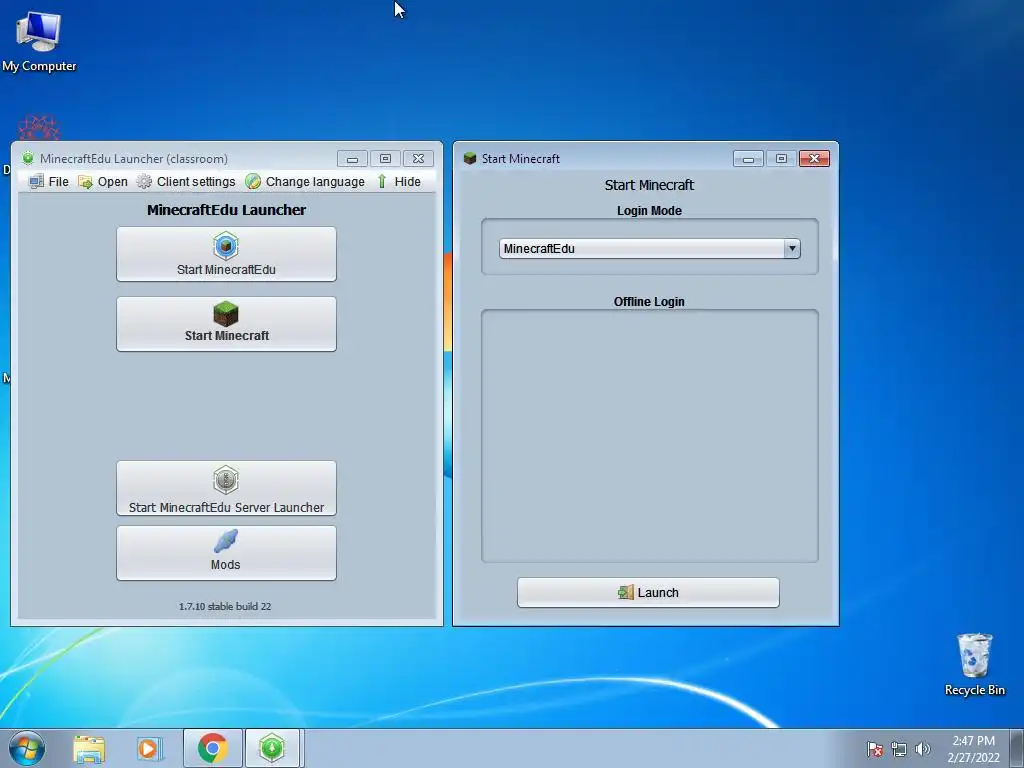Open Windows Explorer from taskbar
The width and height of the screenshot is (1024, 768).
(x=89, y=748)
